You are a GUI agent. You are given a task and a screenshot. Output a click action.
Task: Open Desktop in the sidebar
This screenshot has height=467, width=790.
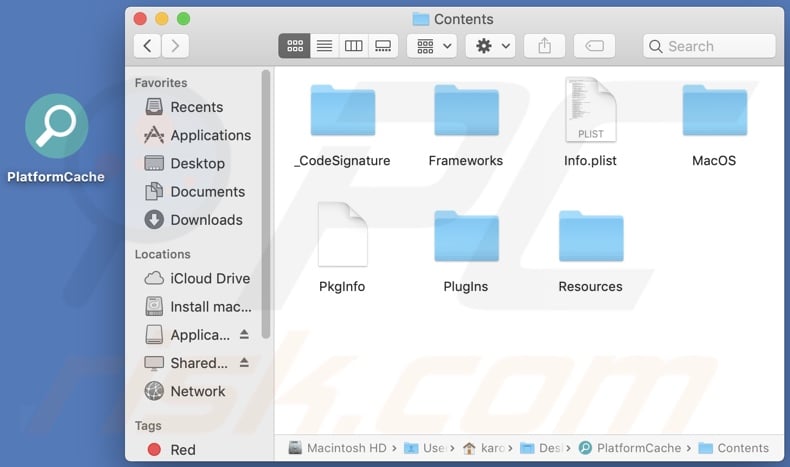(x=184, y=163)
